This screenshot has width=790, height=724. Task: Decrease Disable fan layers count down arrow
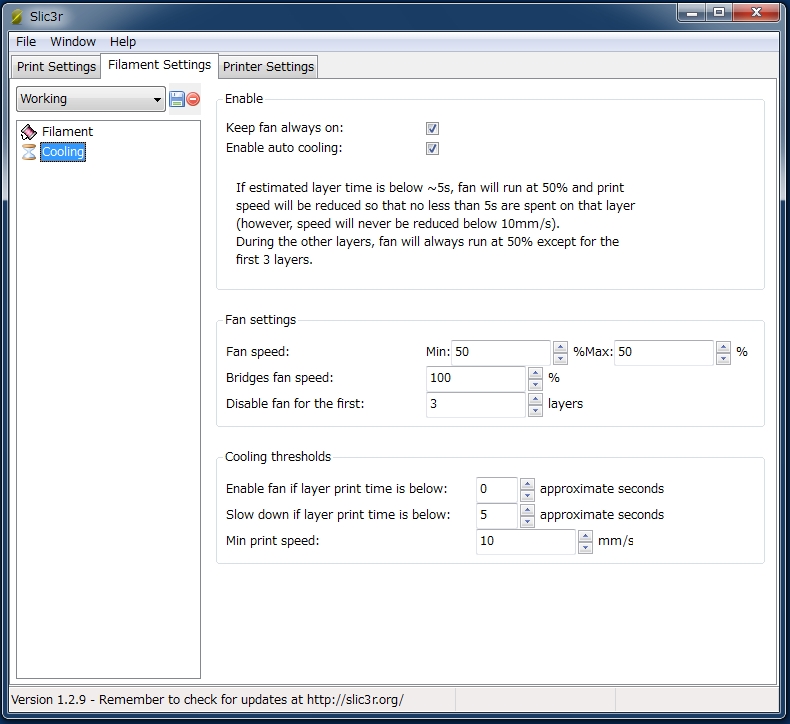pyautogui.click(x=535, y=410)
